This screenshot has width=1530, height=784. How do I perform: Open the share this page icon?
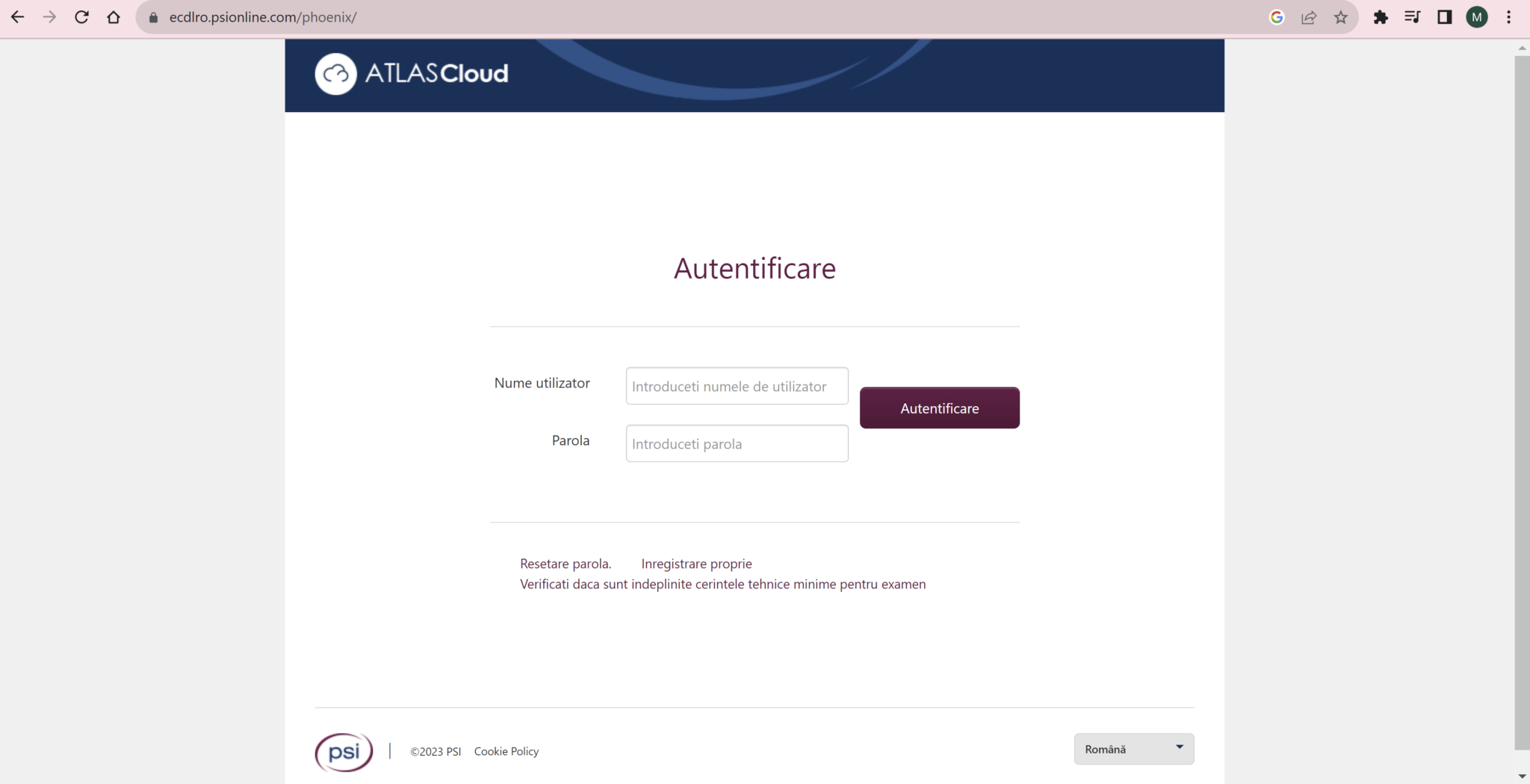[1310, 16]
